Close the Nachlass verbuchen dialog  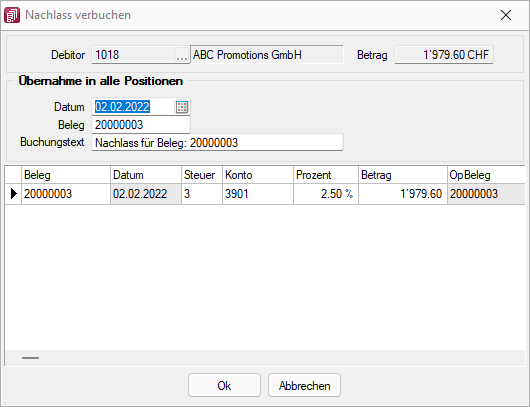[x=506, y=15]
